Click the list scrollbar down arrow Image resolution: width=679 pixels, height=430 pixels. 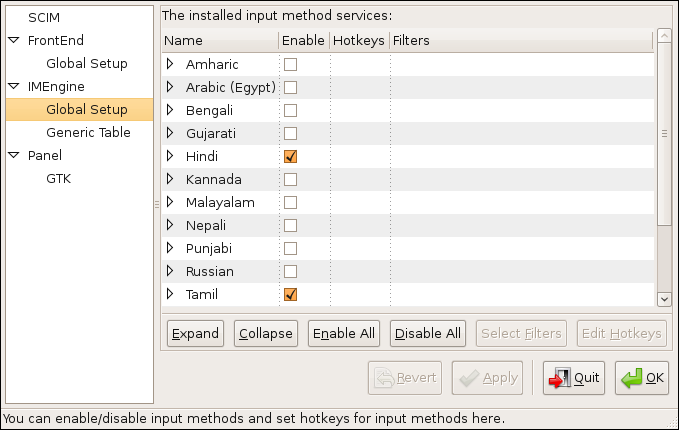[x=663, y=299]
